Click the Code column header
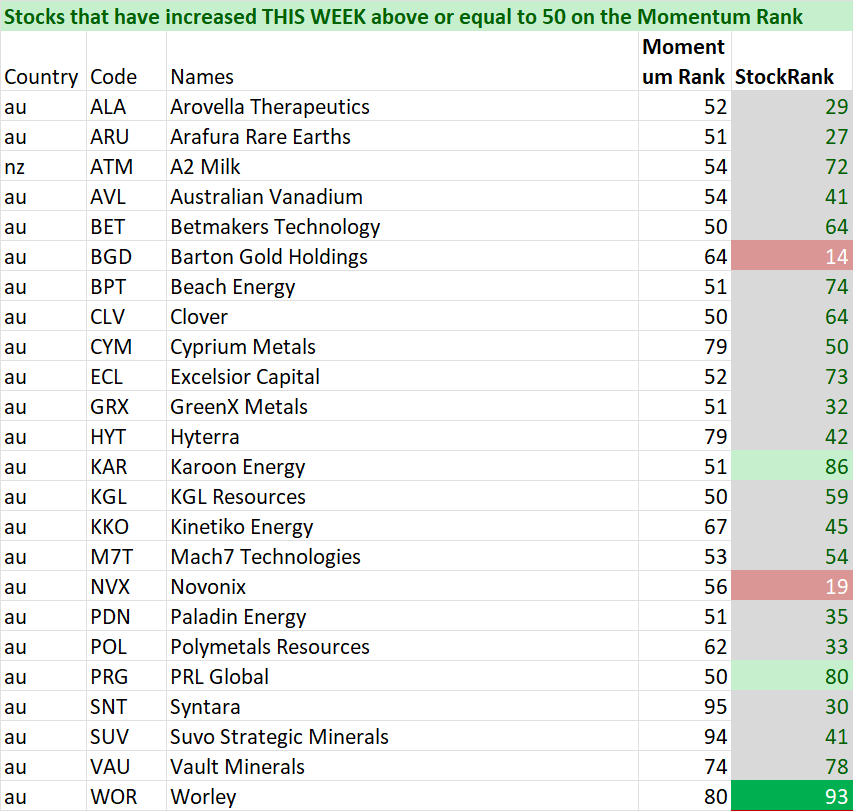853x811 pixels. click(x=126, y=61)
